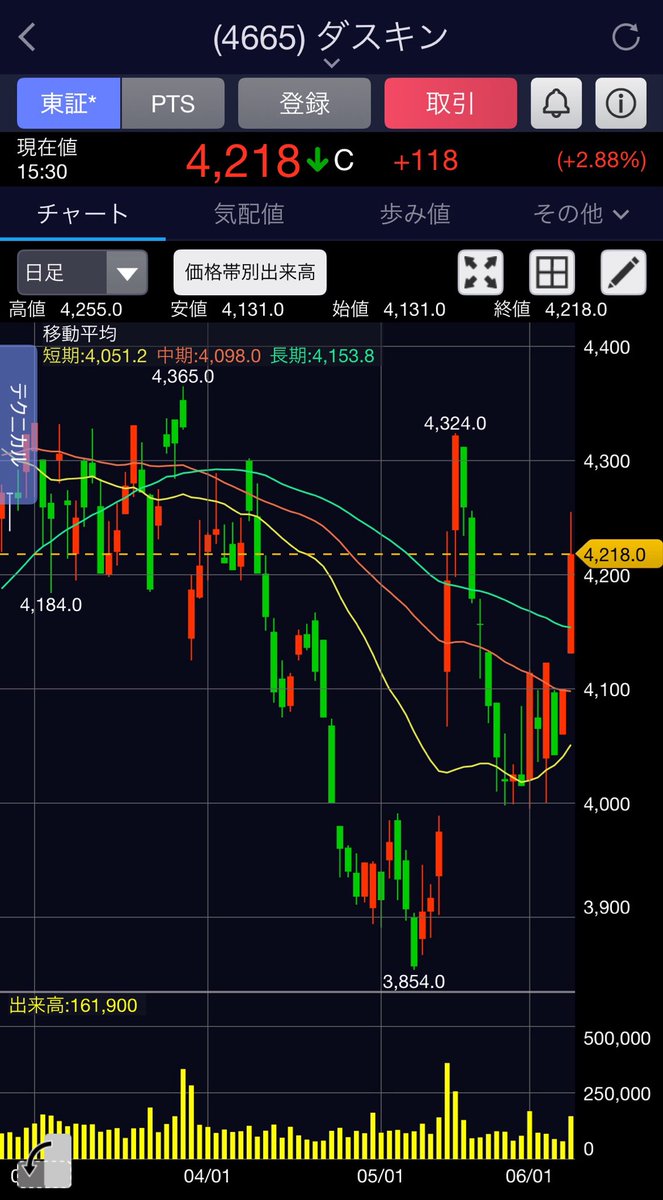Tap the 4,365.0 high label on chart

183,377
